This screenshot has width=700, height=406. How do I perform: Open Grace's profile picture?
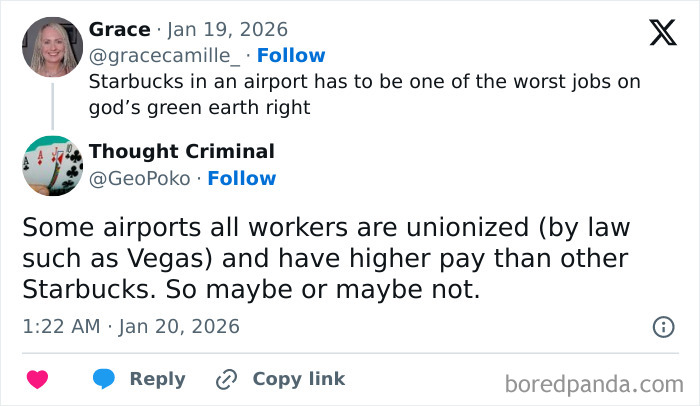click(x=52, y=46)
